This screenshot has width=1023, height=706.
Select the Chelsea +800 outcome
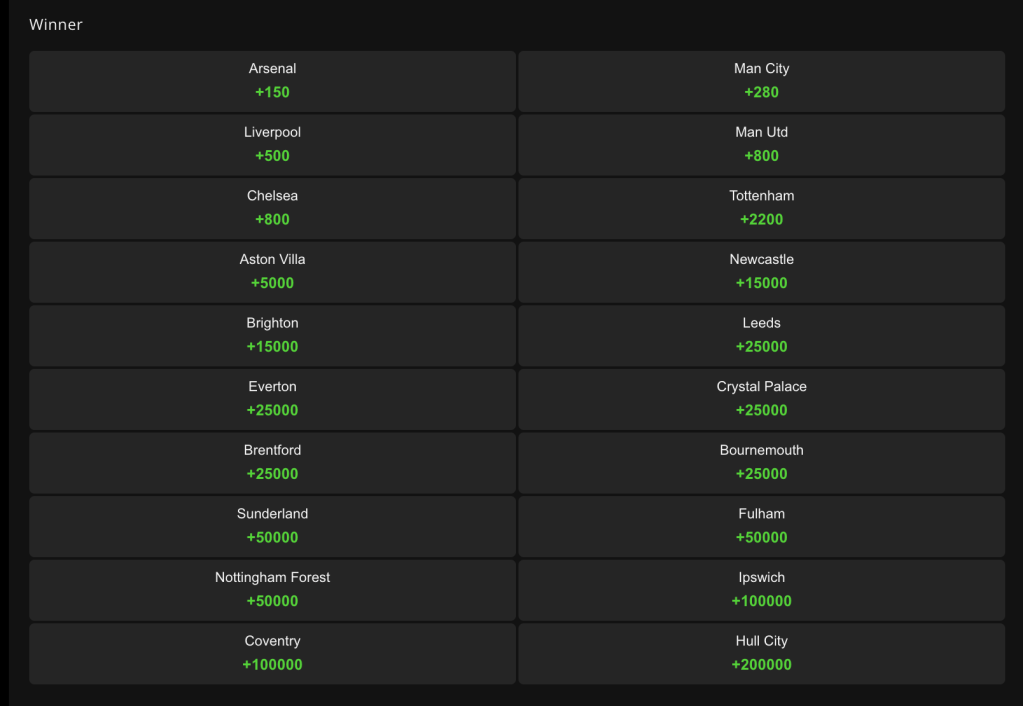point(272,208)
